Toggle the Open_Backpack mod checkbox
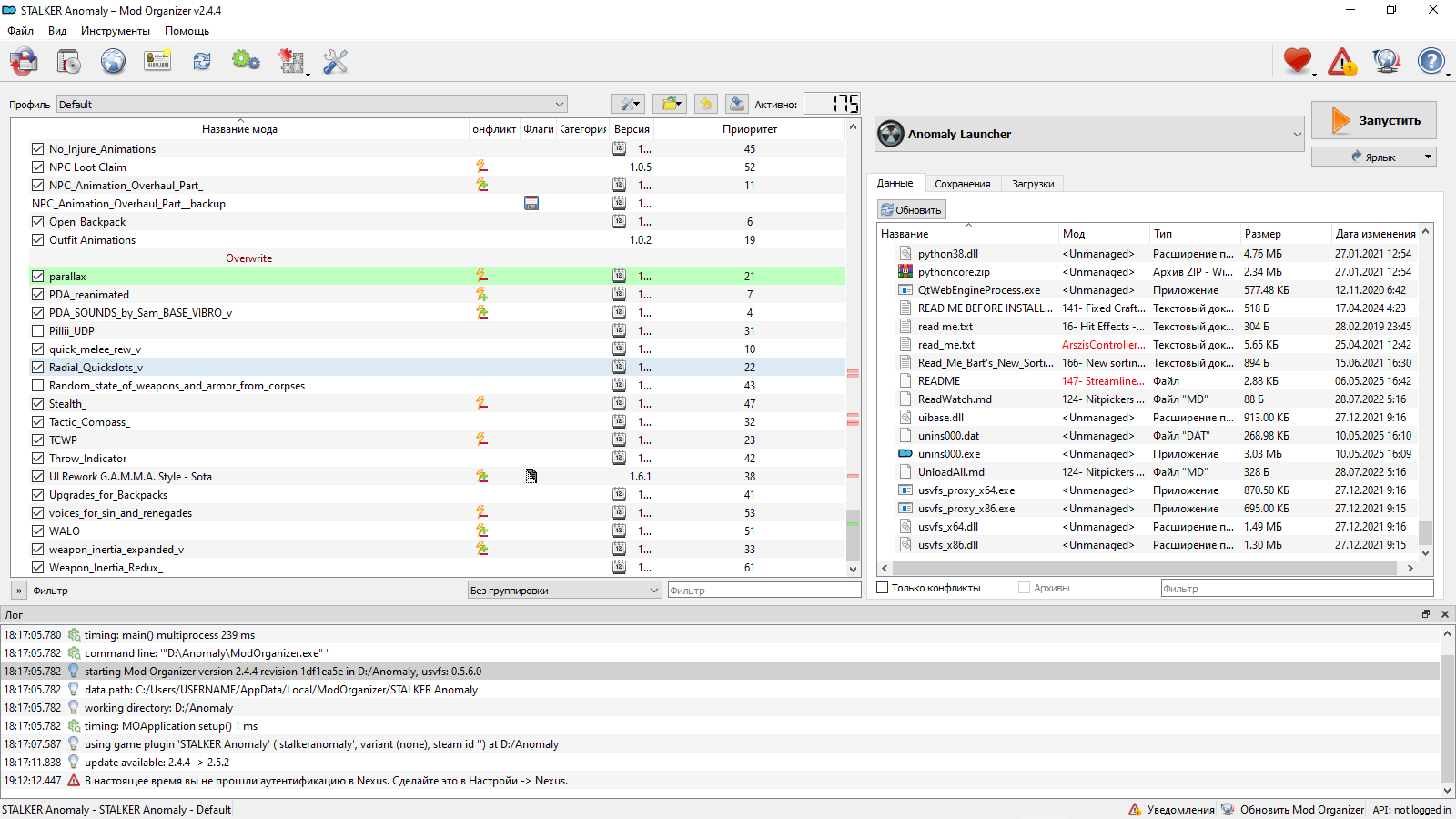This screenshot has height=819, width=1456. [37, 221]
